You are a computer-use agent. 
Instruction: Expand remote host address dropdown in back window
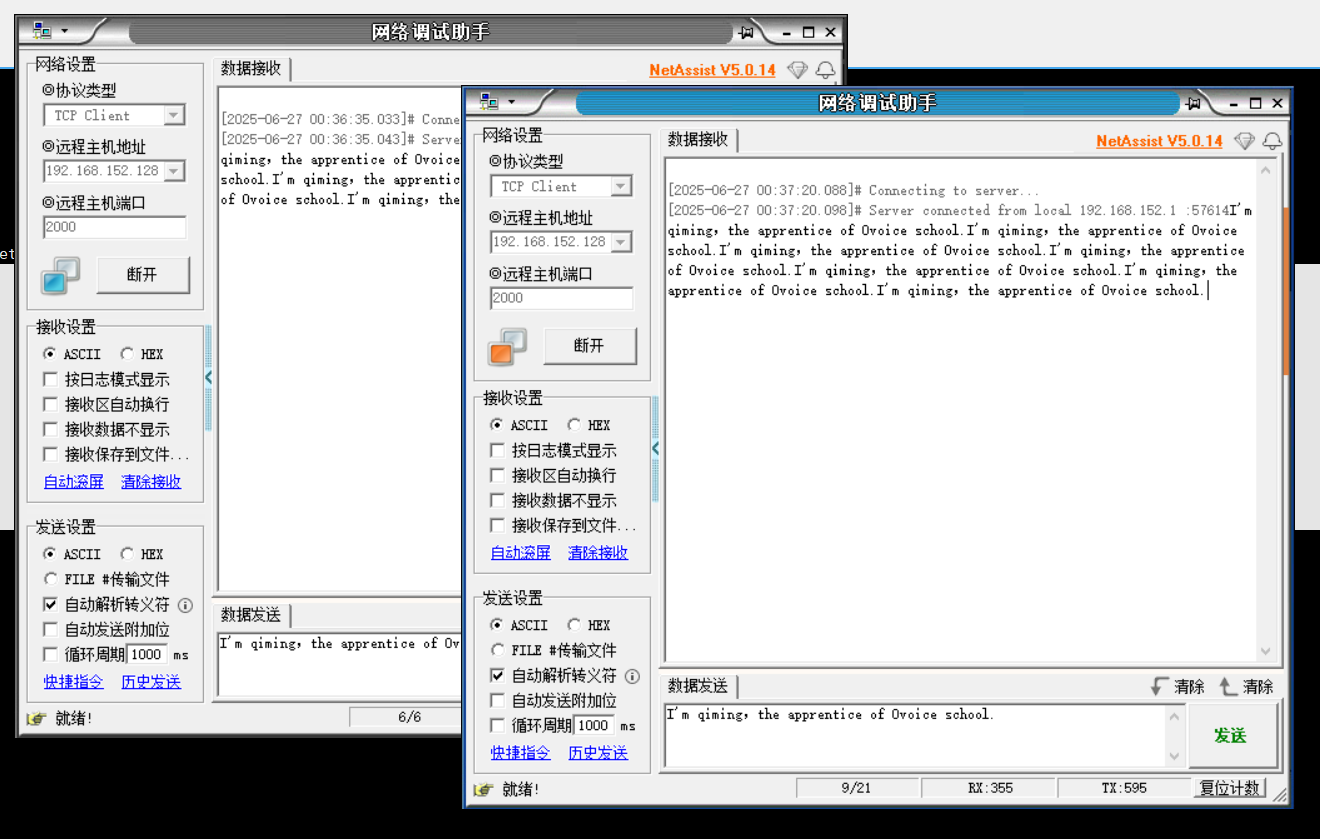click(174, 171)
